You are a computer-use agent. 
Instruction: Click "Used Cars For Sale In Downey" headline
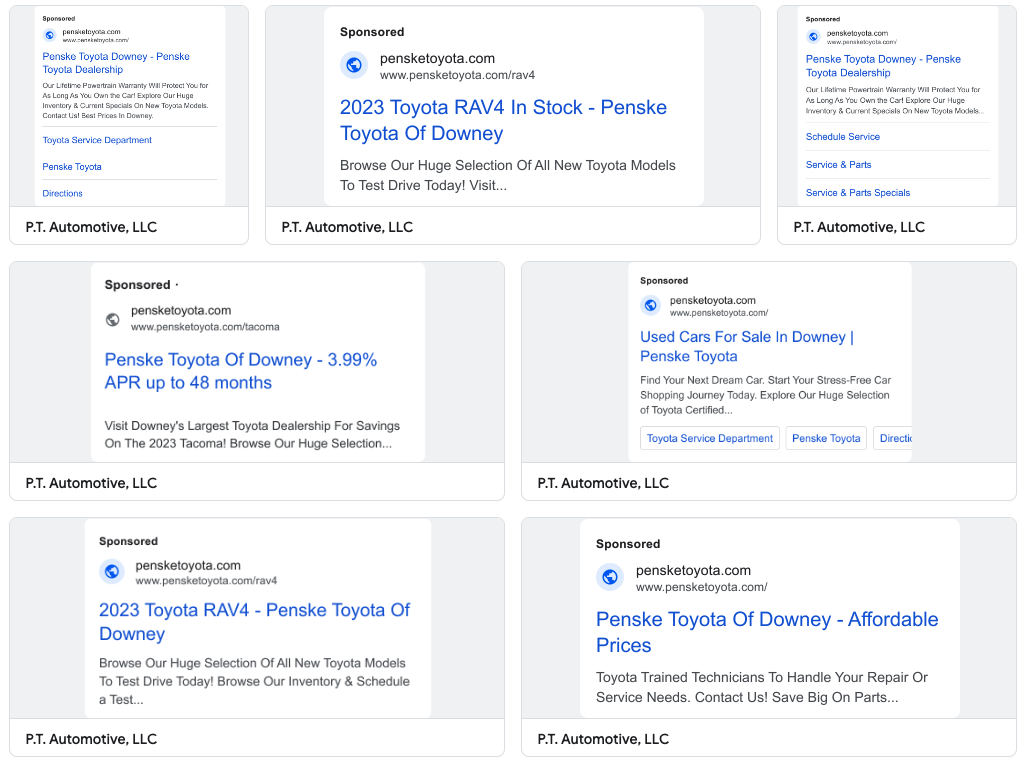[746, 346]
